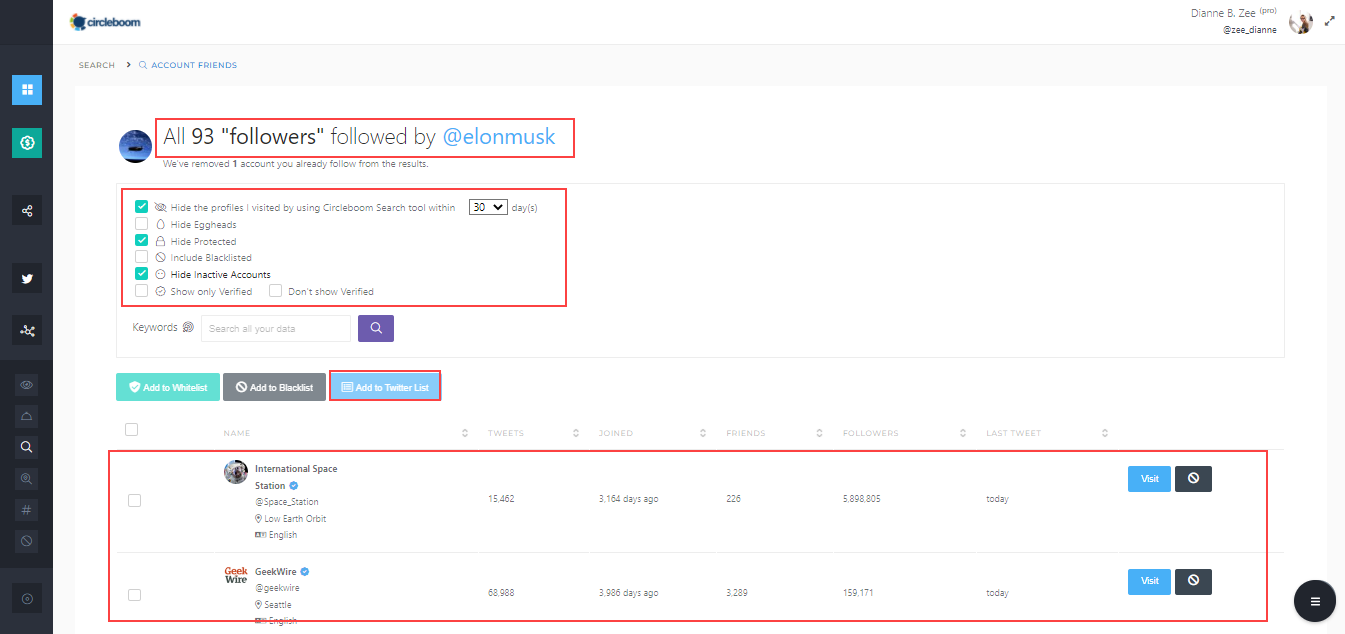Open the dashboard grid icon in sidebar

click(x=27, y=90)
